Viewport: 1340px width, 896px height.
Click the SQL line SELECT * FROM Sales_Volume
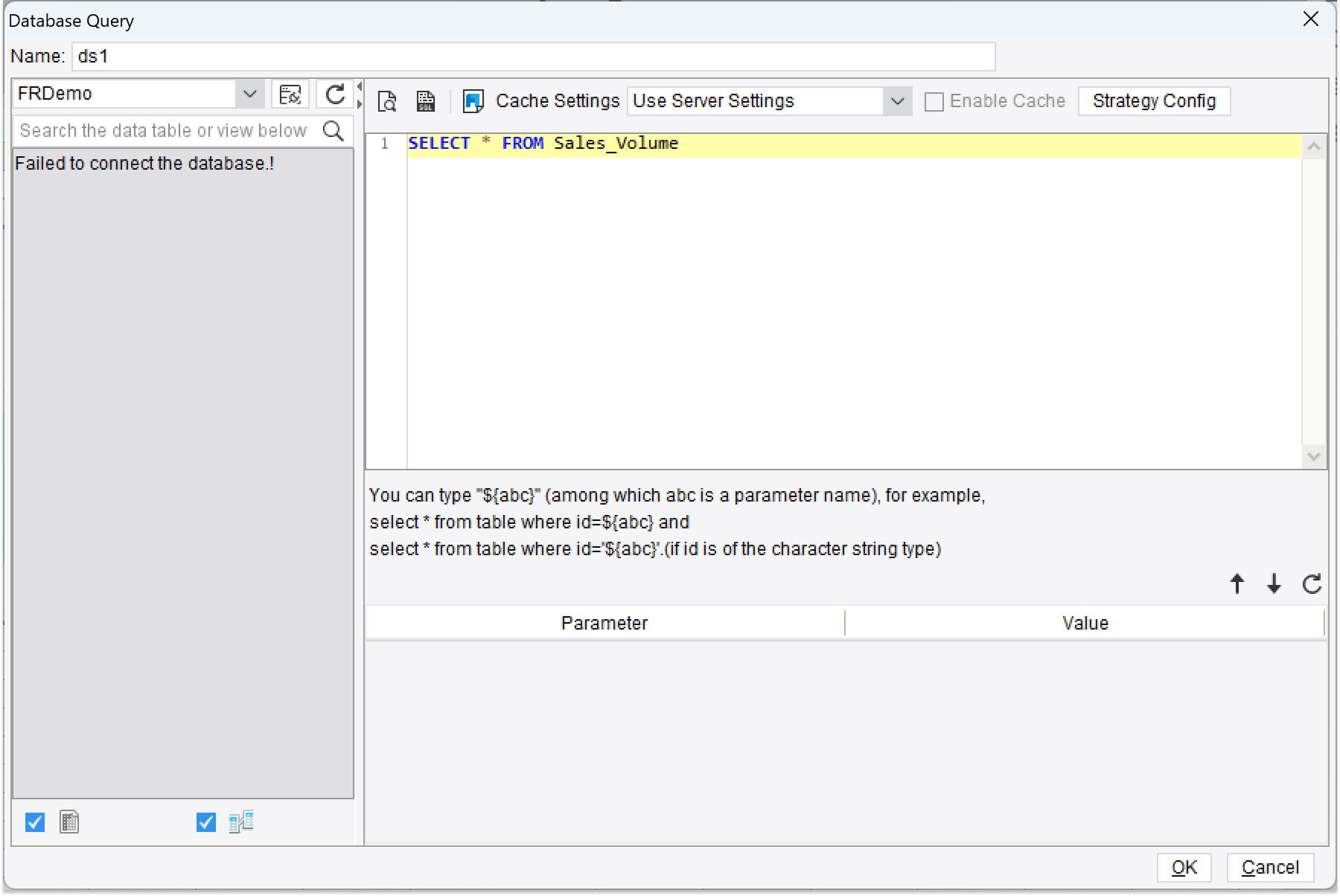click(x=543, y=144)
